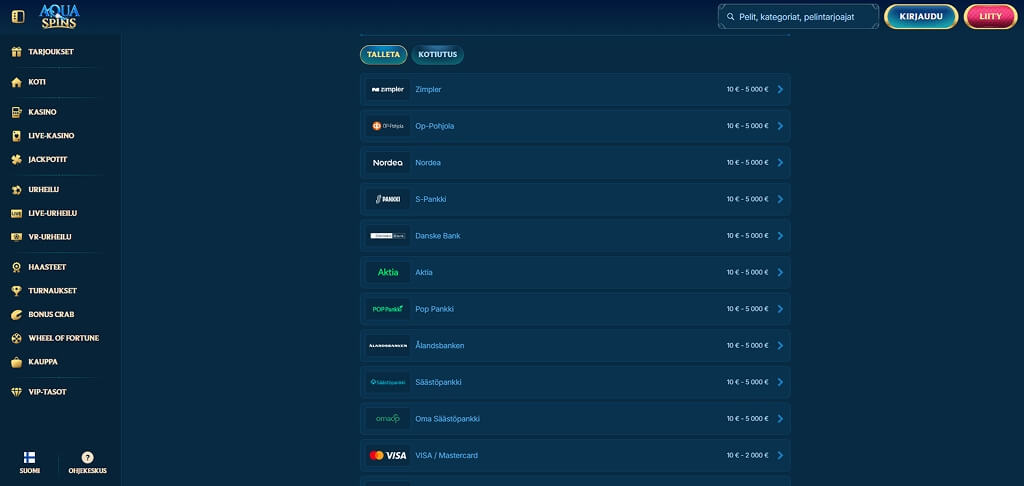Click the Nordea name text
The image size is (1024, 486).
point(428,163)
